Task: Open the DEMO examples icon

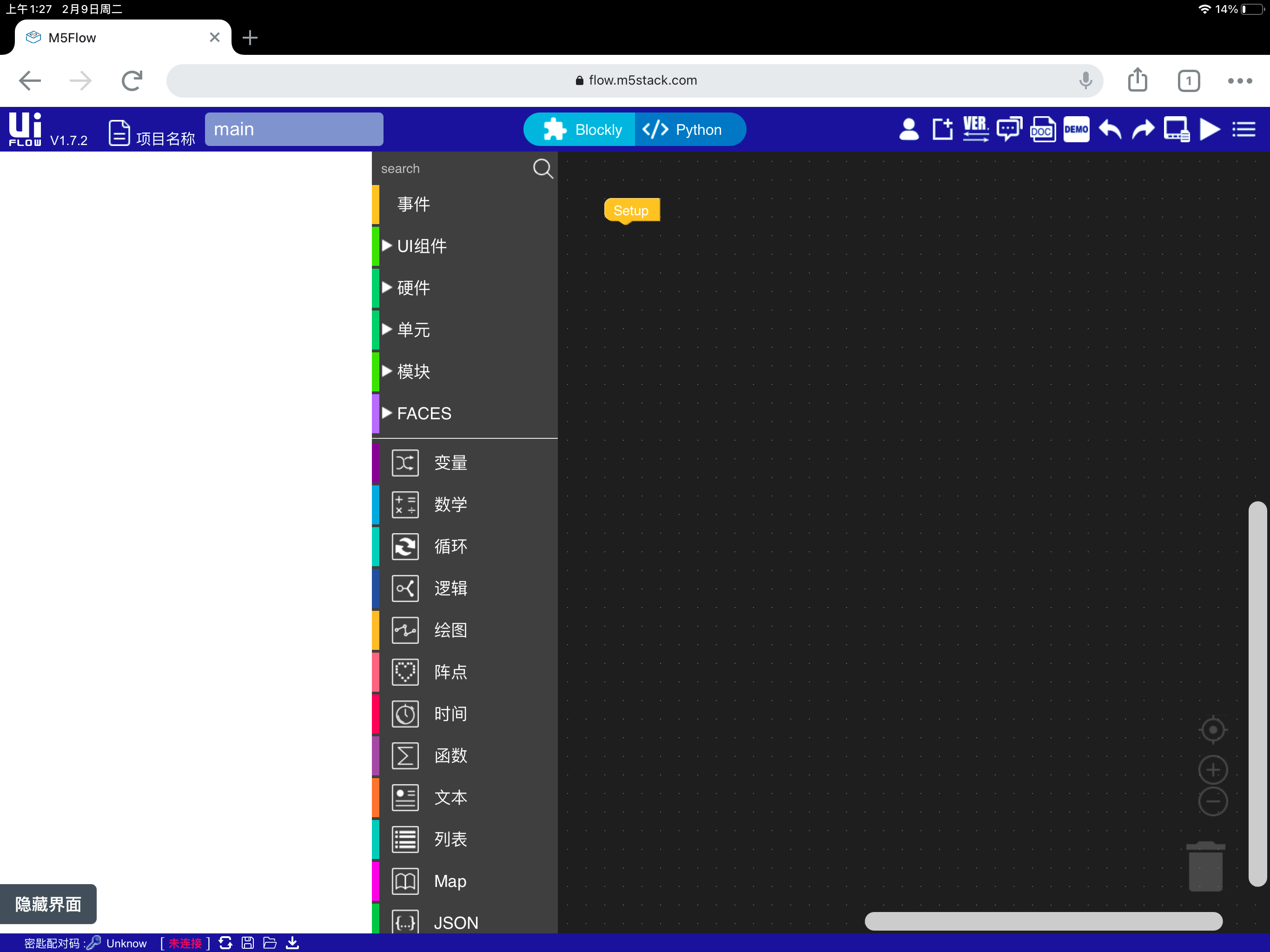Action: (1076, 129)
